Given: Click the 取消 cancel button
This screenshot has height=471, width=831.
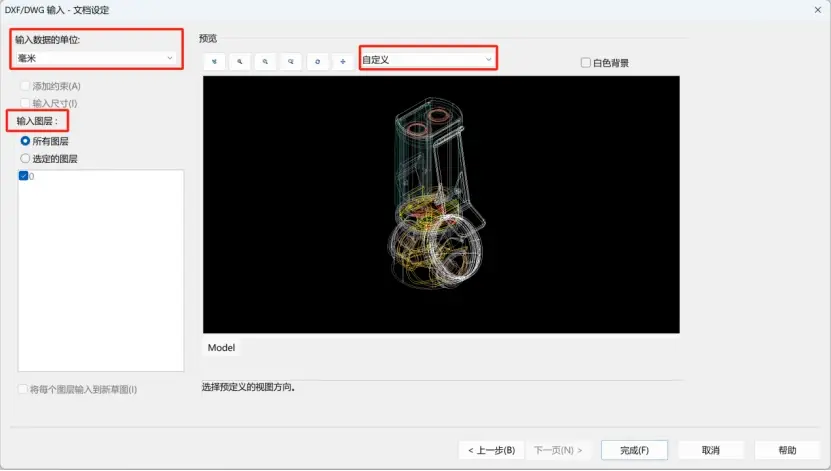Looking at the screenshot, I should [x=711, y=450].
